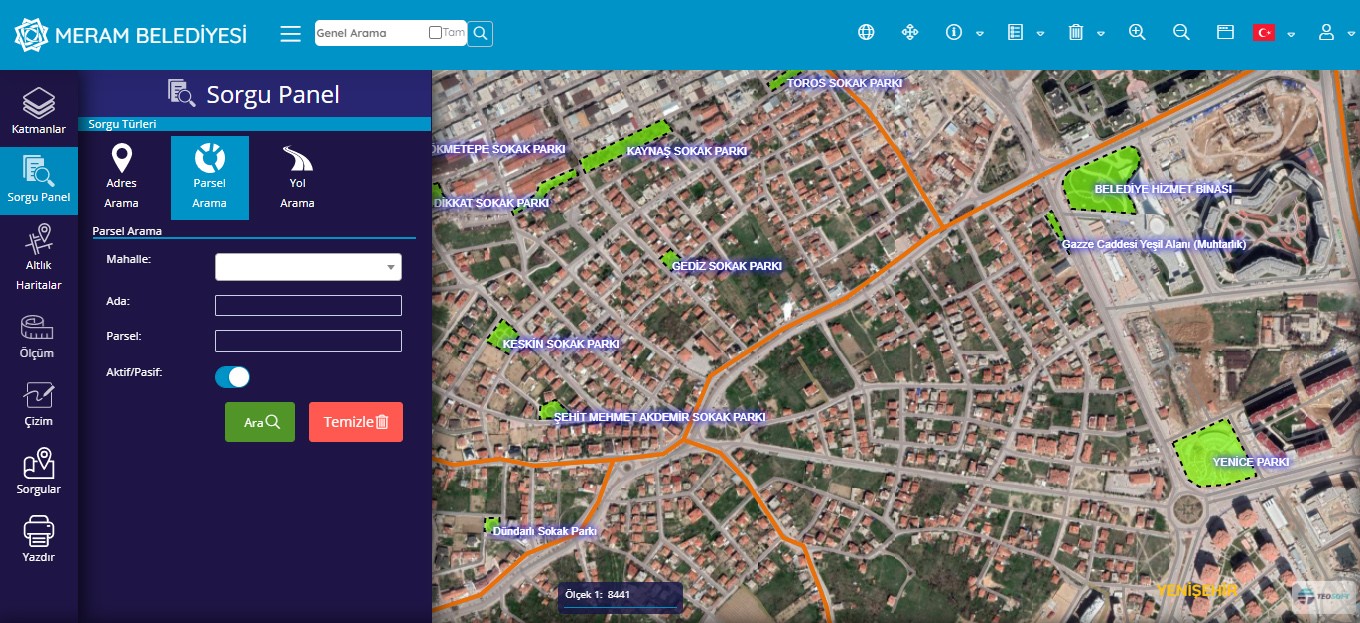This screenshot has height=623, width=1360.
Task: Open the Turkish flag language dropdown
Action: (x=1273, y=33)
